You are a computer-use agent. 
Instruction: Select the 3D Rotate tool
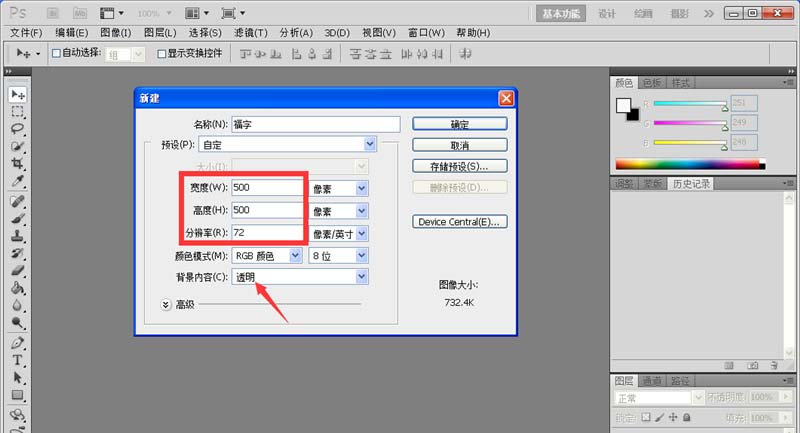pyautogui.click(x=17, y=415)
